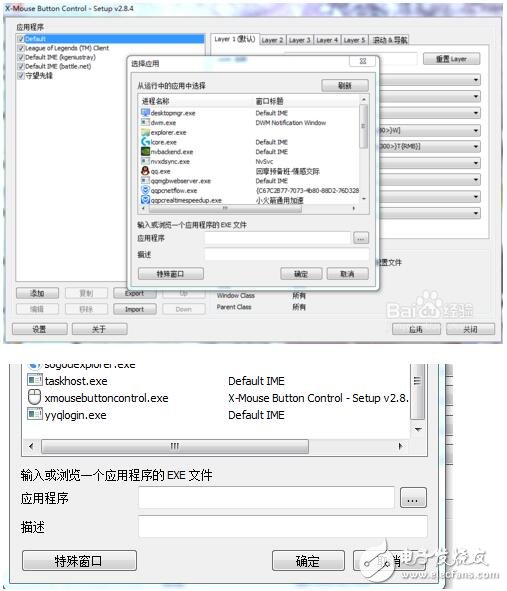Select the nvbackend.exe NVIDIA icon
The image size is (507, 591).
point(145,152)
